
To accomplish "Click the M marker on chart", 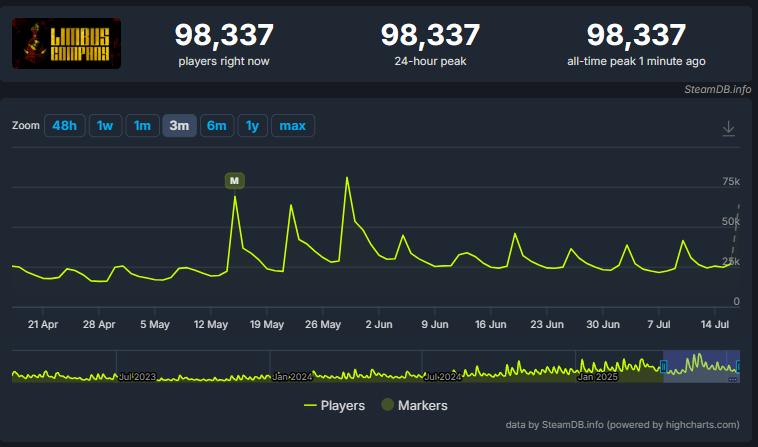I will pyautogui.click(x=234, y=181).
